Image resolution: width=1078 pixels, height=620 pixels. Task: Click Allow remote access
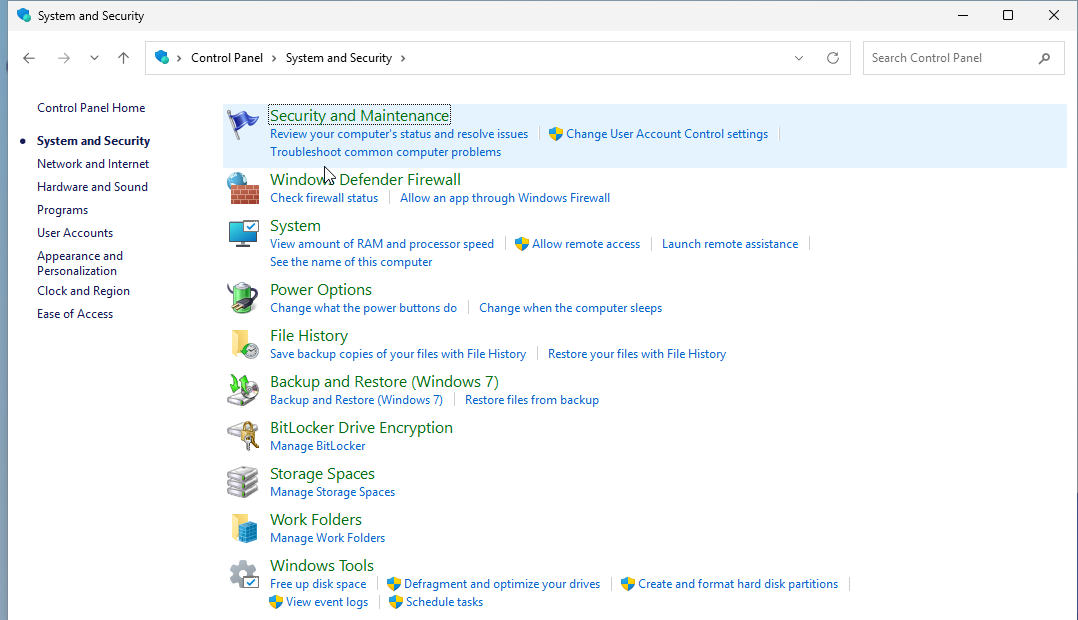coord(586,244)
